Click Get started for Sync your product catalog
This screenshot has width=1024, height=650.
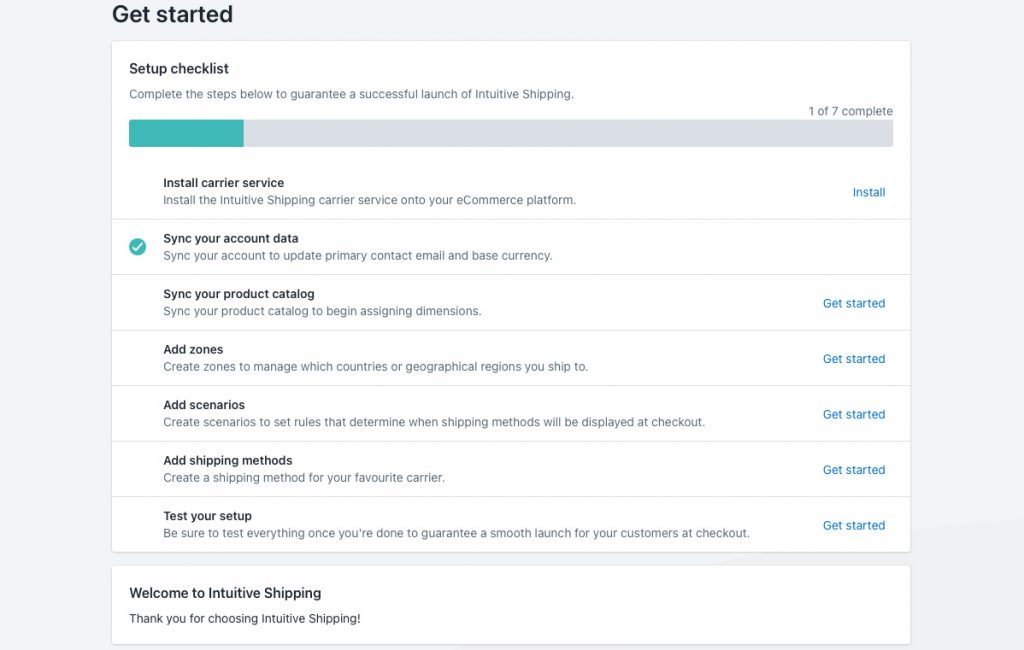[x=854, y=303]
